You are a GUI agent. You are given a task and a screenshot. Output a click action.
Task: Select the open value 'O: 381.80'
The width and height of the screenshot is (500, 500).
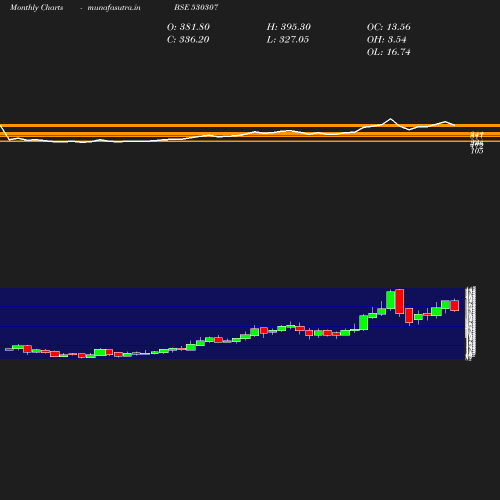[188, 27]
